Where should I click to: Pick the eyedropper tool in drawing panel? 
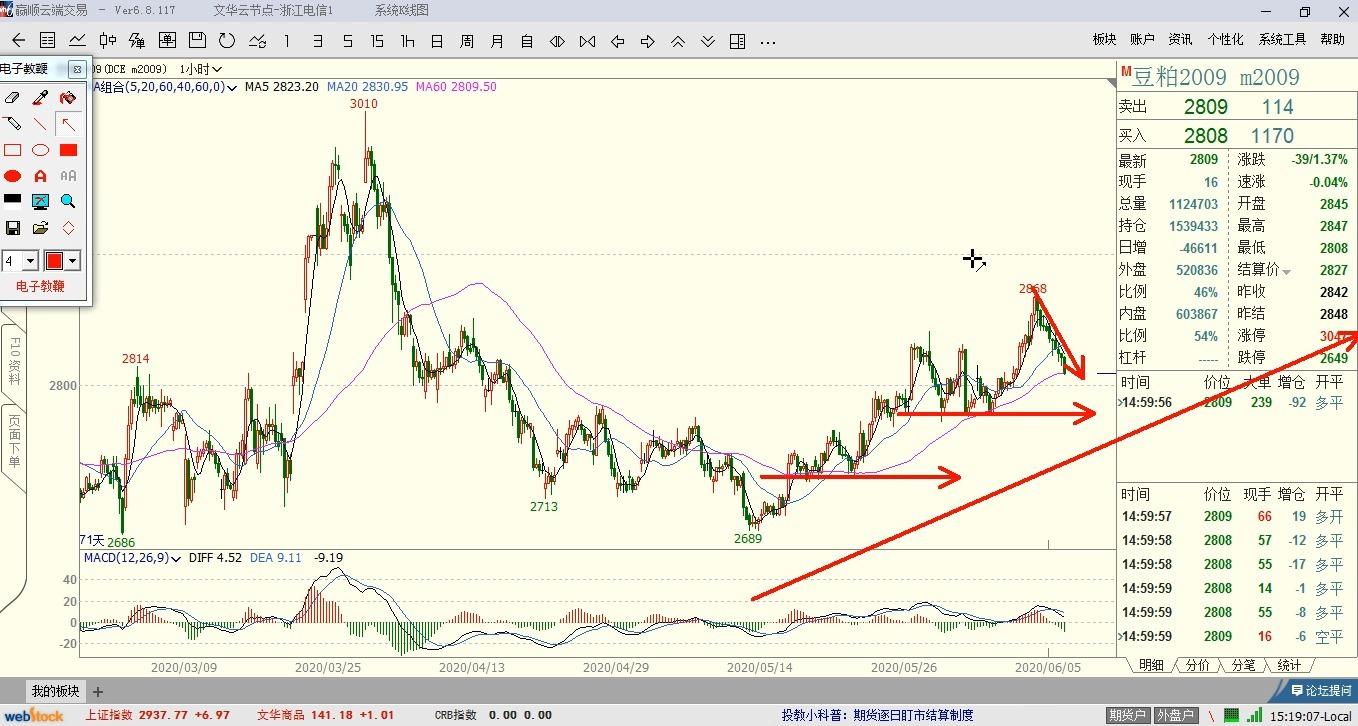coord(40,97)
